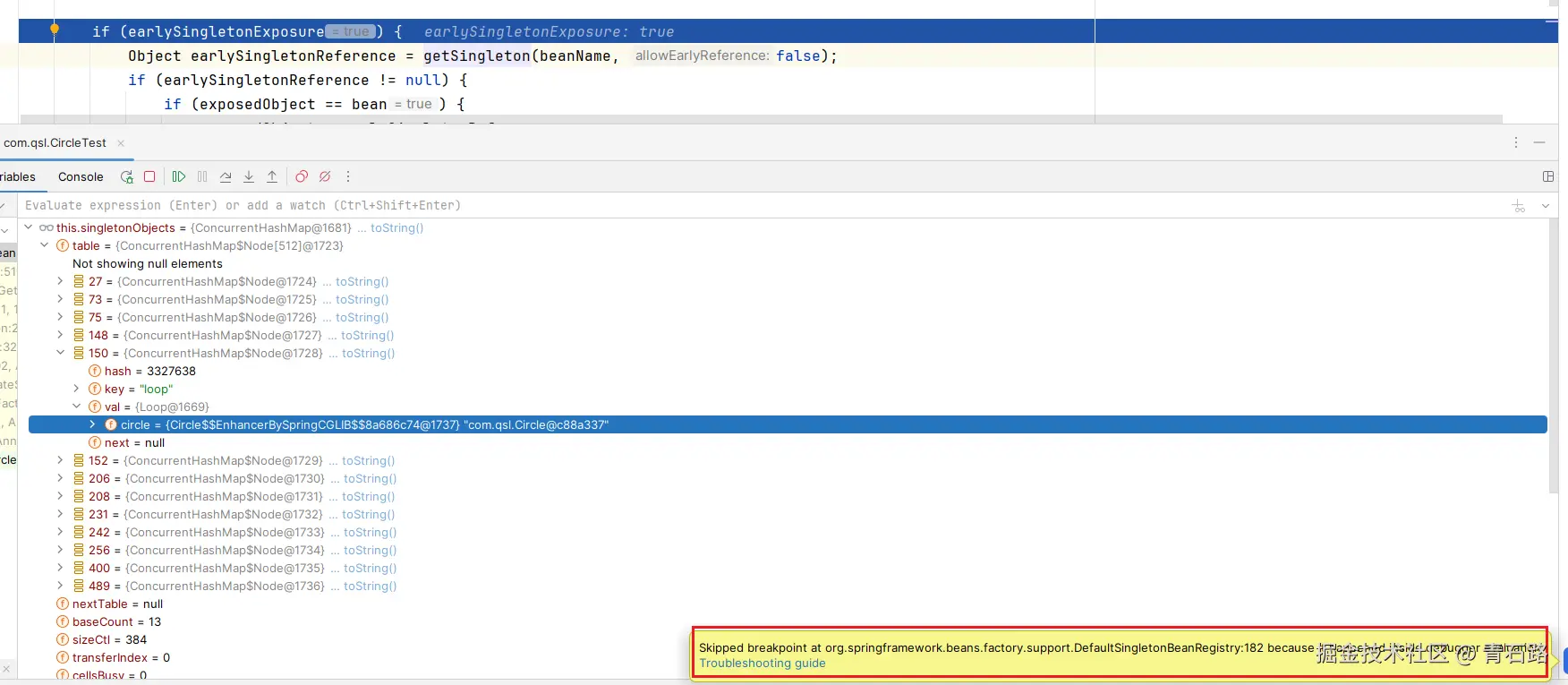
Task: Collapse node entry 150
Action: [60, 353]
